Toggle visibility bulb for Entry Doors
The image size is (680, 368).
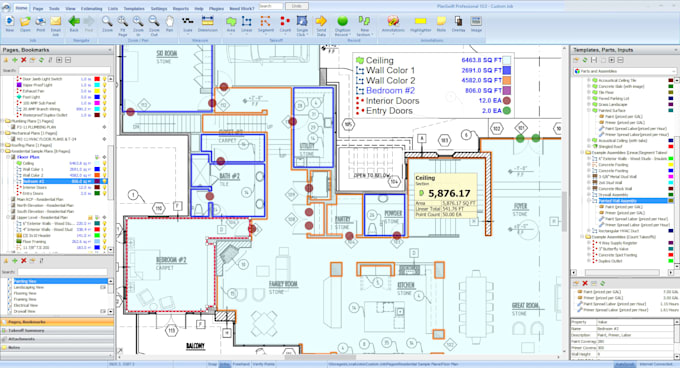pos(104,193)
